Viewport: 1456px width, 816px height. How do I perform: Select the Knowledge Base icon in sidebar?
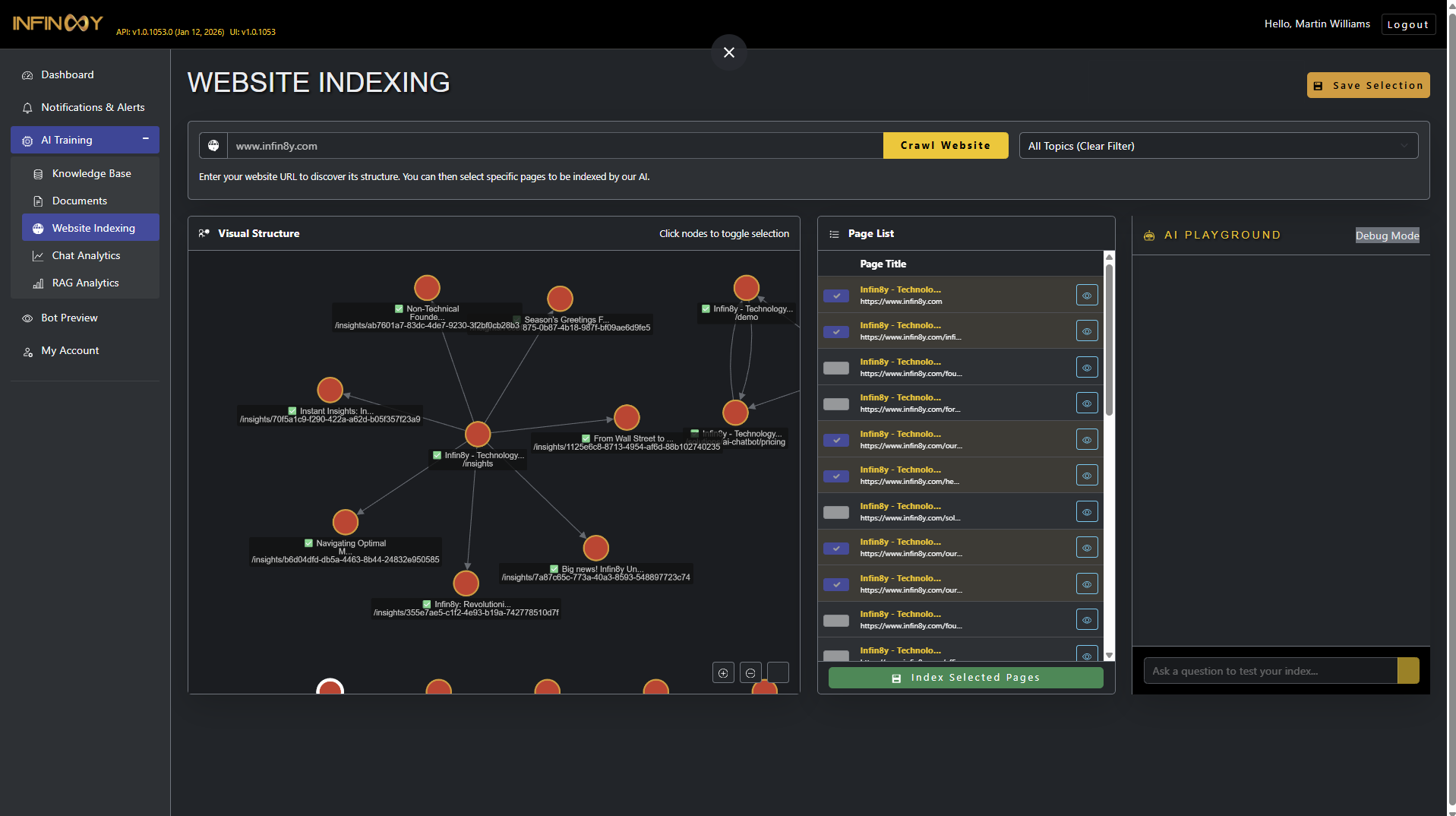[x=38, y=173]
